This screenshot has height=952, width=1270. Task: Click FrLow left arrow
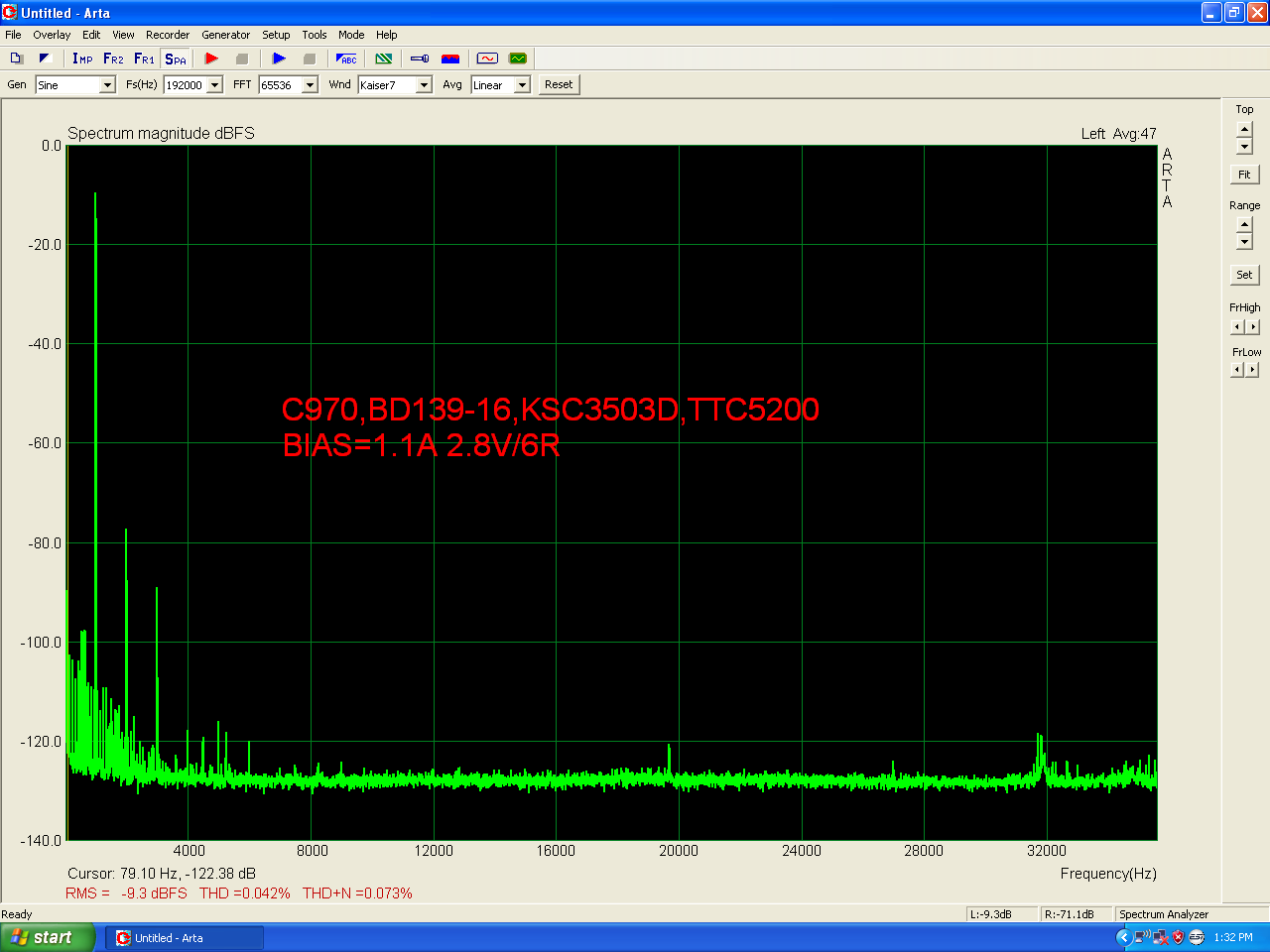[1236, 370]
